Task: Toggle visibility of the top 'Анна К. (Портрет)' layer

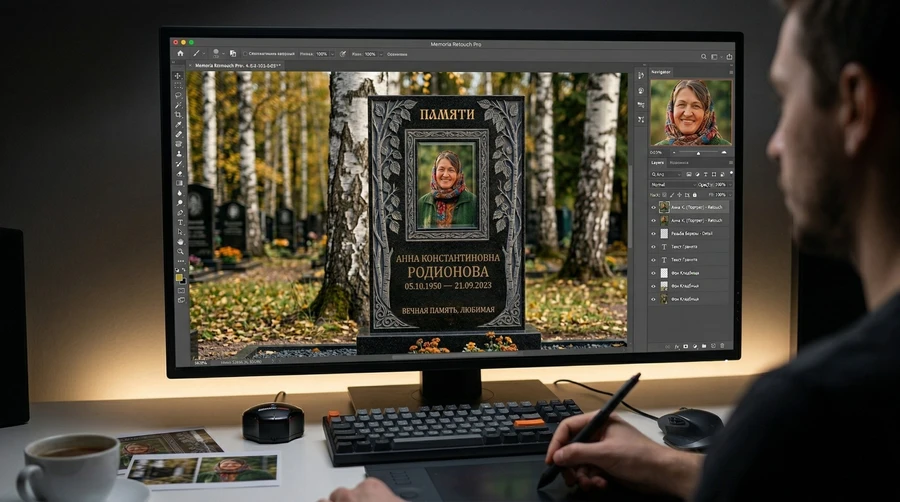Action: 654,207
